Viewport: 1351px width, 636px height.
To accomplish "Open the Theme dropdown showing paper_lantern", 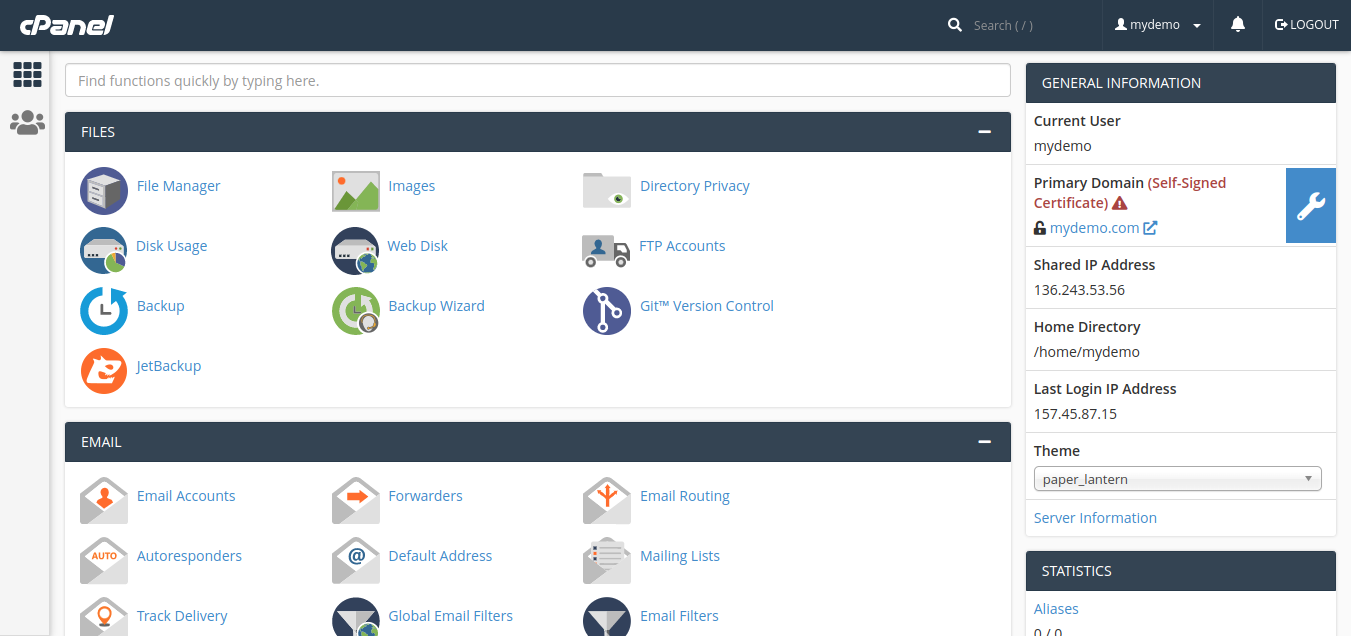I will tap(1177, 478).
